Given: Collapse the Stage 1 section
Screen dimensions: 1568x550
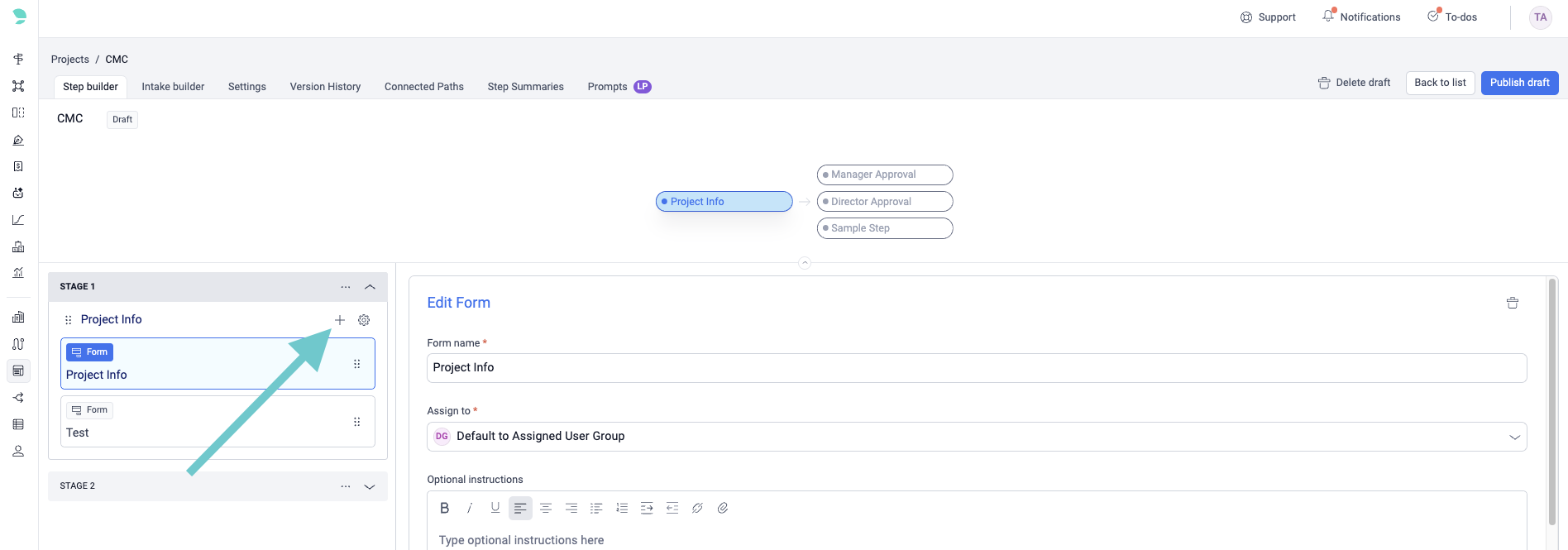Looking at the screenshot, I should (x=370, y=287).
